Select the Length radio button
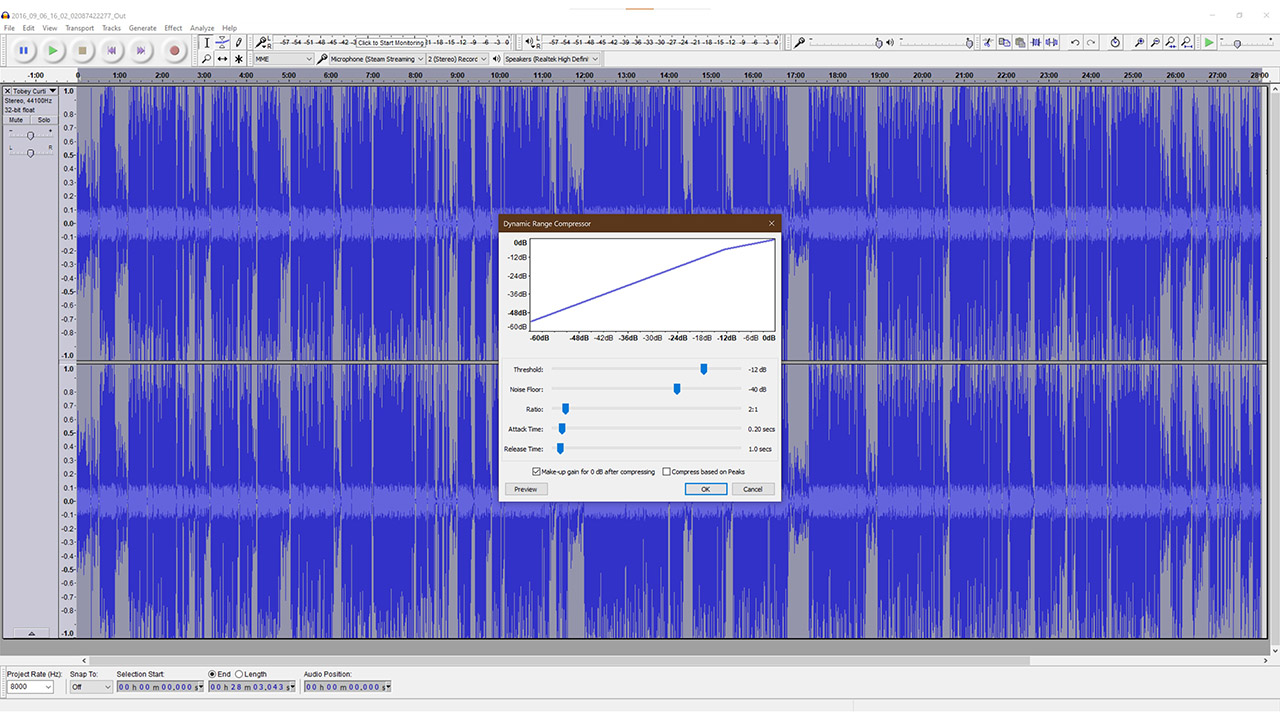This screenshot has width=1280, height=720. pos(239,674)
